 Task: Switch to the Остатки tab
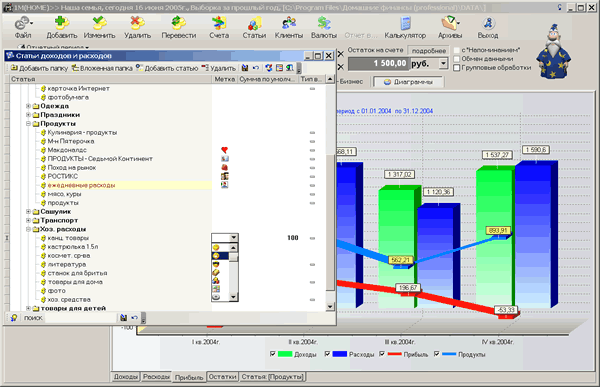223,377
